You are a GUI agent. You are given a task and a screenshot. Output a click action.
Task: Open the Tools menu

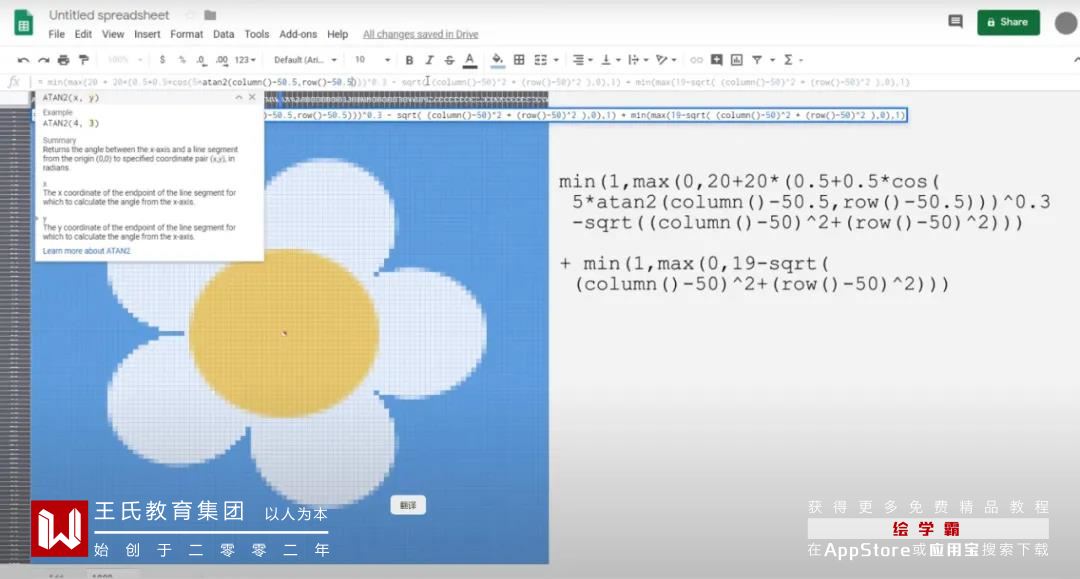click(256, 34)
